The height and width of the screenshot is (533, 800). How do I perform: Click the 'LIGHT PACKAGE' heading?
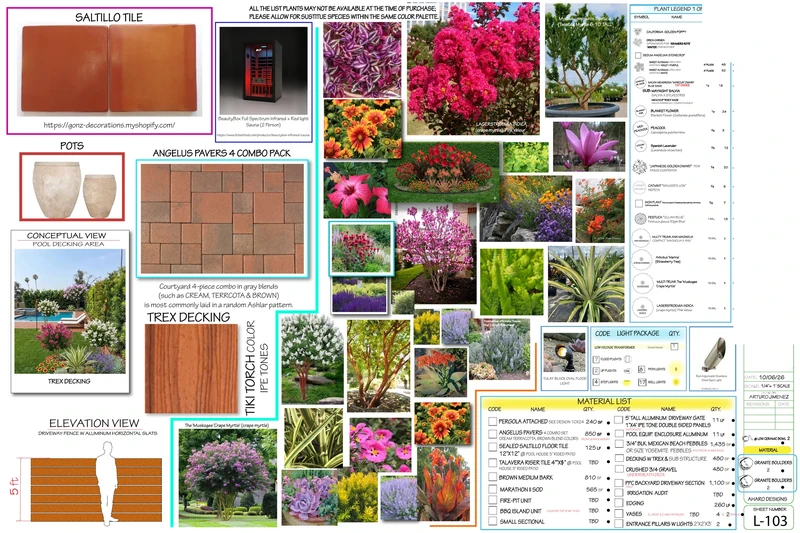coord(638,333)
